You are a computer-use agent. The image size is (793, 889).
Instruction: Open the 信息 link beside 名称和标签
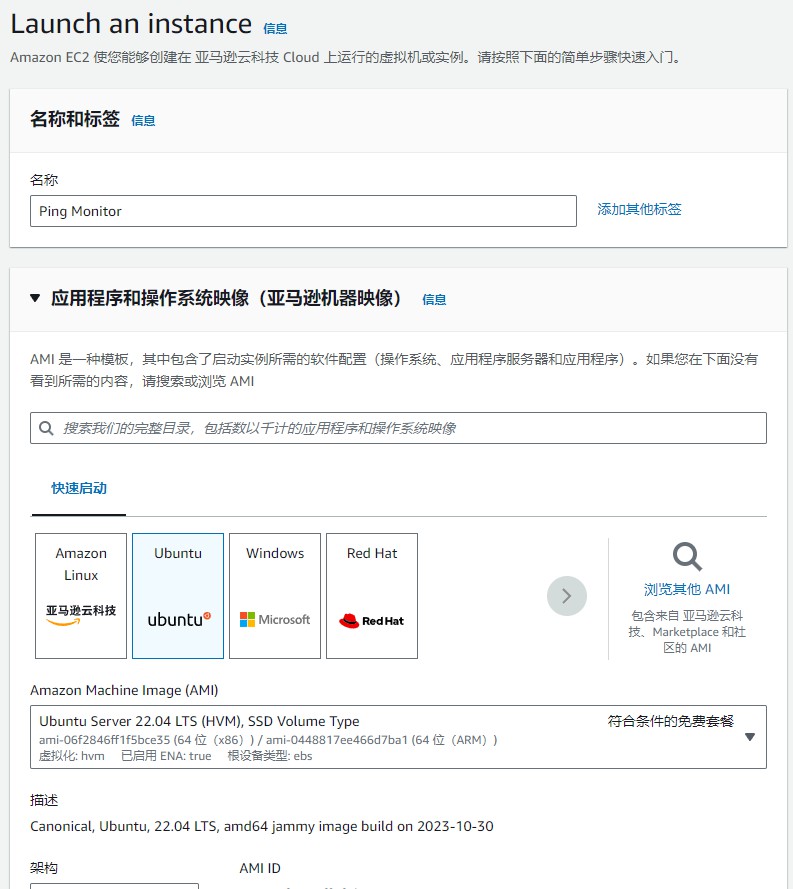143,120
